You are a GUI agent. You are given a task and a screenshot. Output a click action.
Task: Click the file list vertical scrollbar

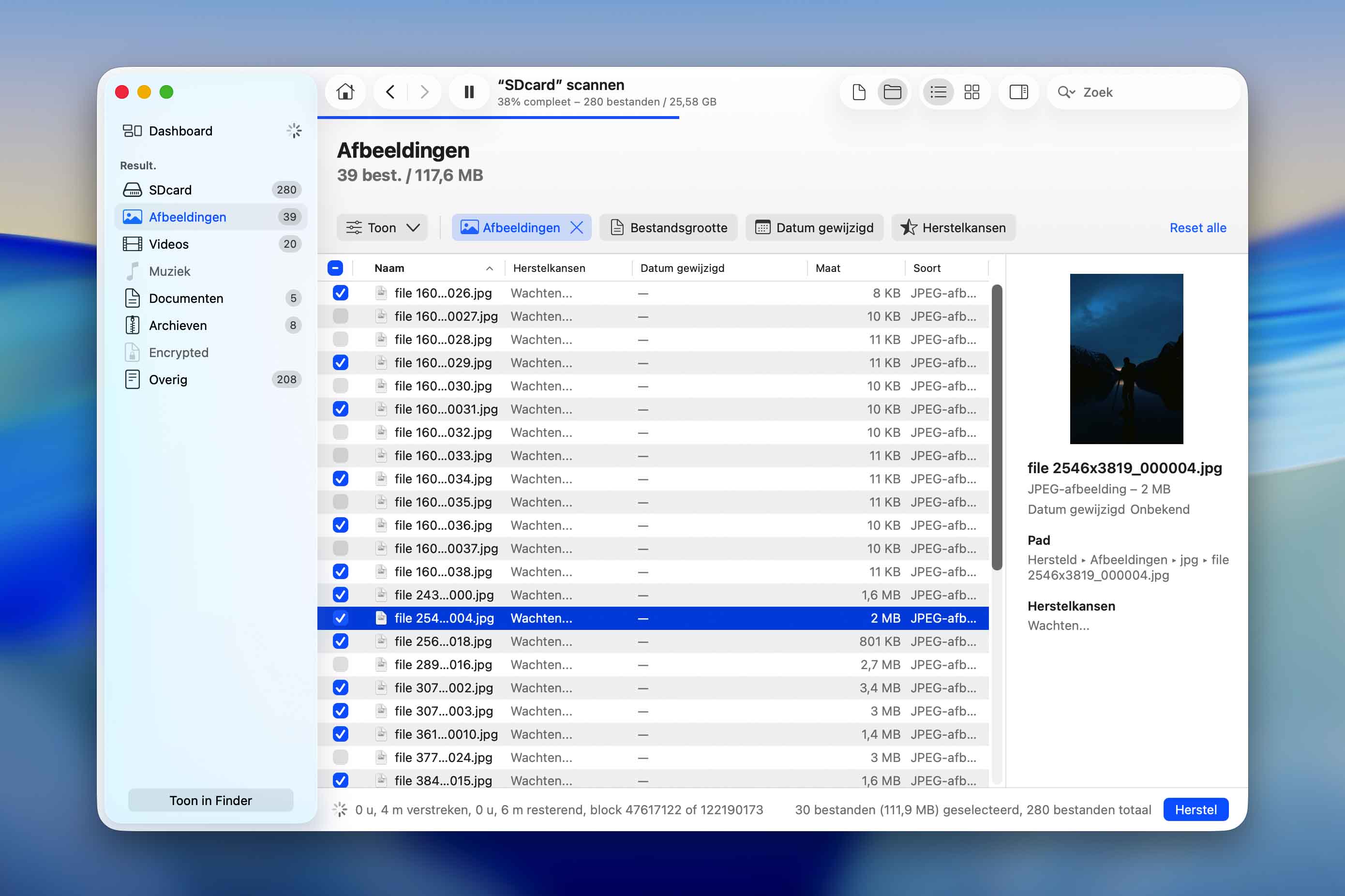(x=997, y=427)
